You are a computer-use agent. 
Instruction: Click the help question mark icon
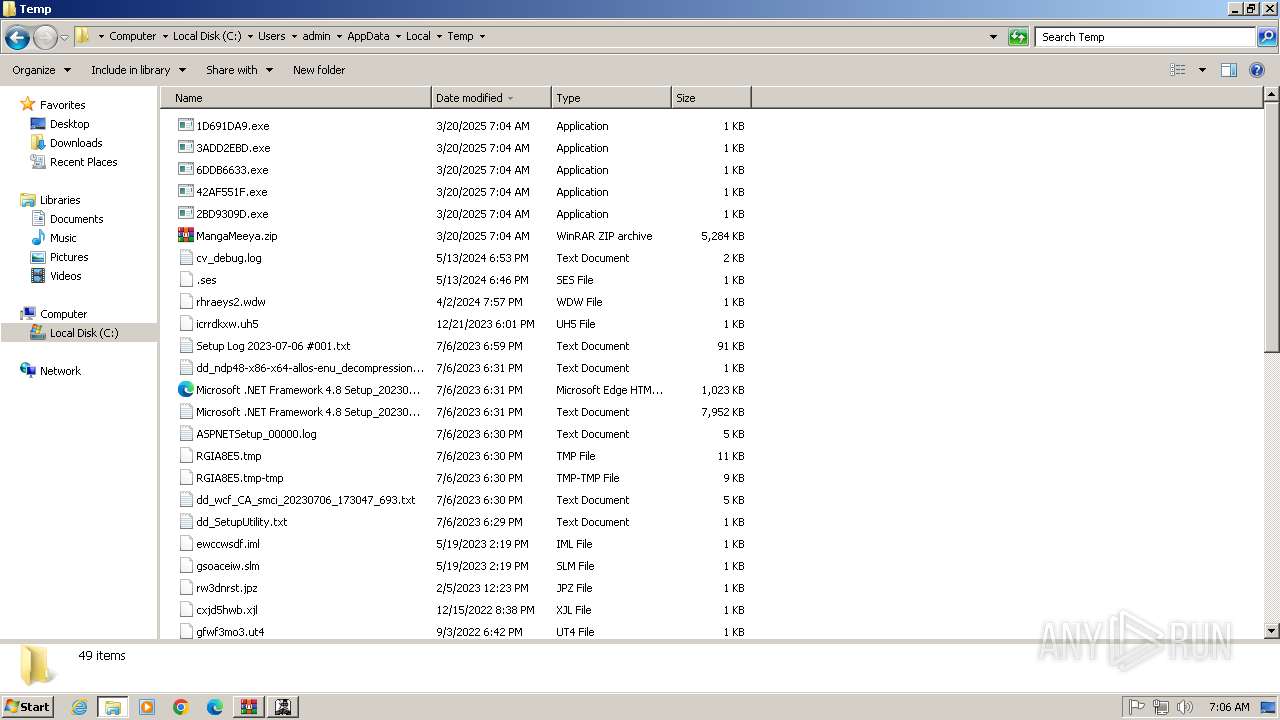coord(1258,70)
